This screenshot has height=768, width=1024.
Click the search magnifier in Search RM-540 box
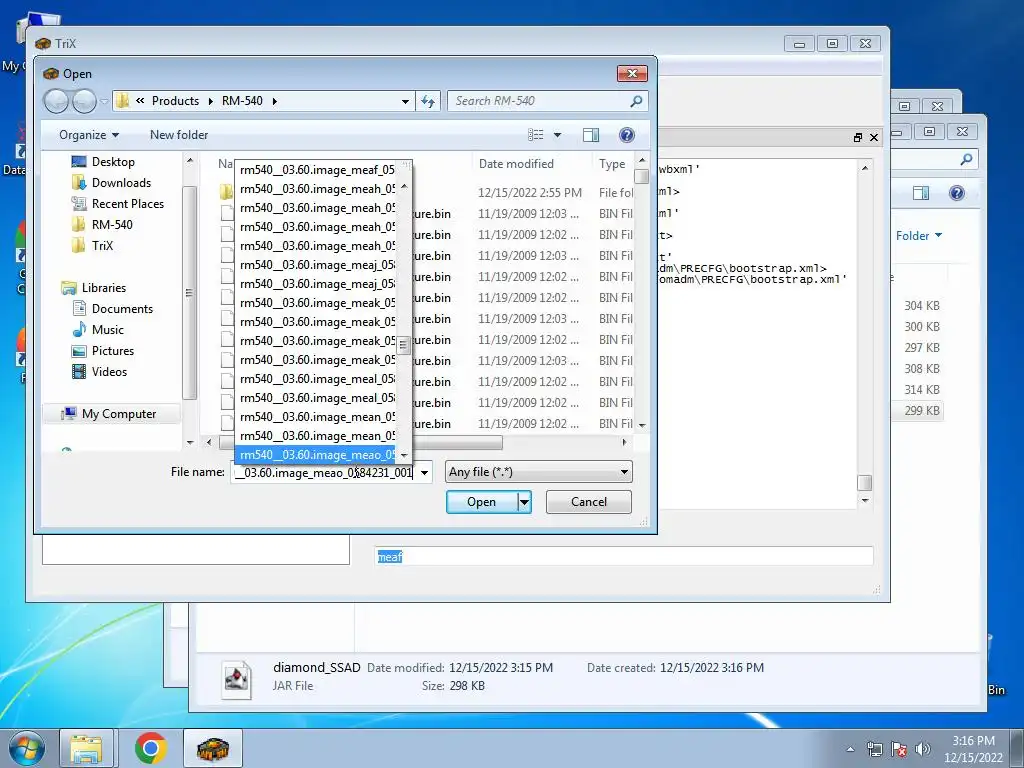(x=636, y=101)
